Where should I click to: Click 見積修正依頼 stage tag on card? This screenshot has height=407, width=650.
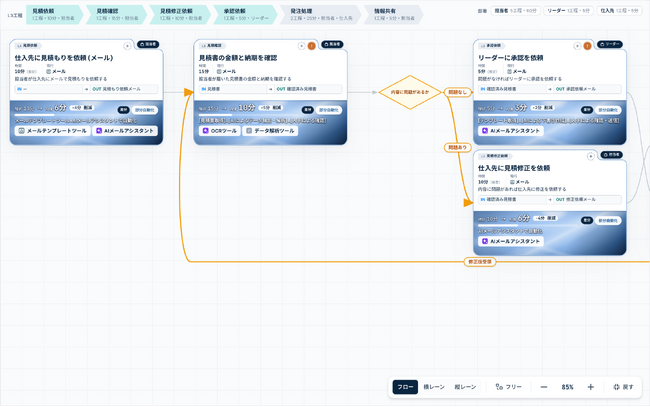point(495,156)
